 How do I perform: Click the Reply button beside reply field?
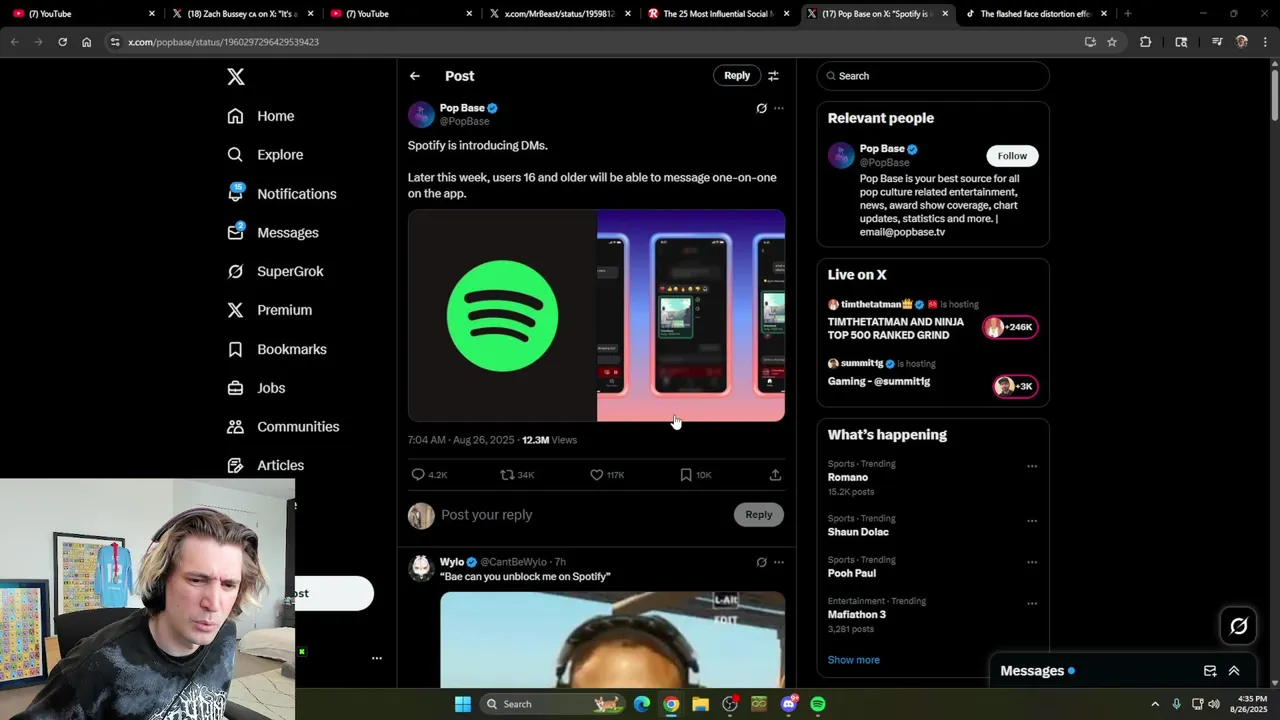pos(759,515)
